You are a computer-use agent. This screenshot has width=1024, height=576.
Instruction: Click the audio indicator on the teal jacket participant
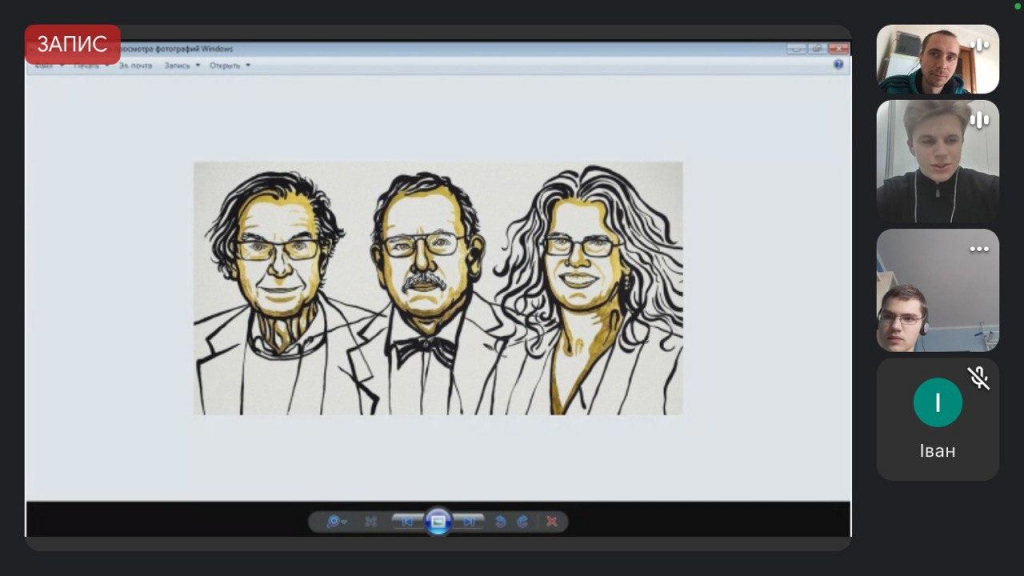pyautogui.click(x=979, y=45)
